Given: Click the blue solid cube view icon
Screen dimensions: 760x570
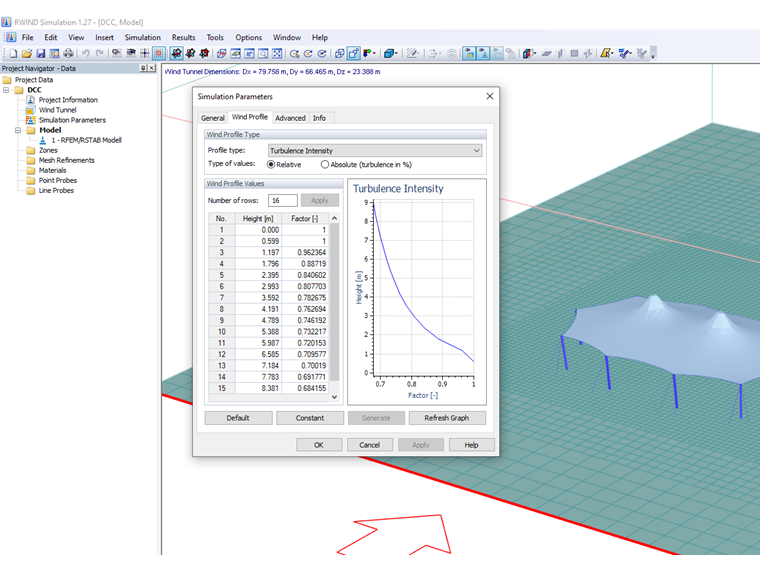Looking at the screenshot, I should [x=388, y=53].
